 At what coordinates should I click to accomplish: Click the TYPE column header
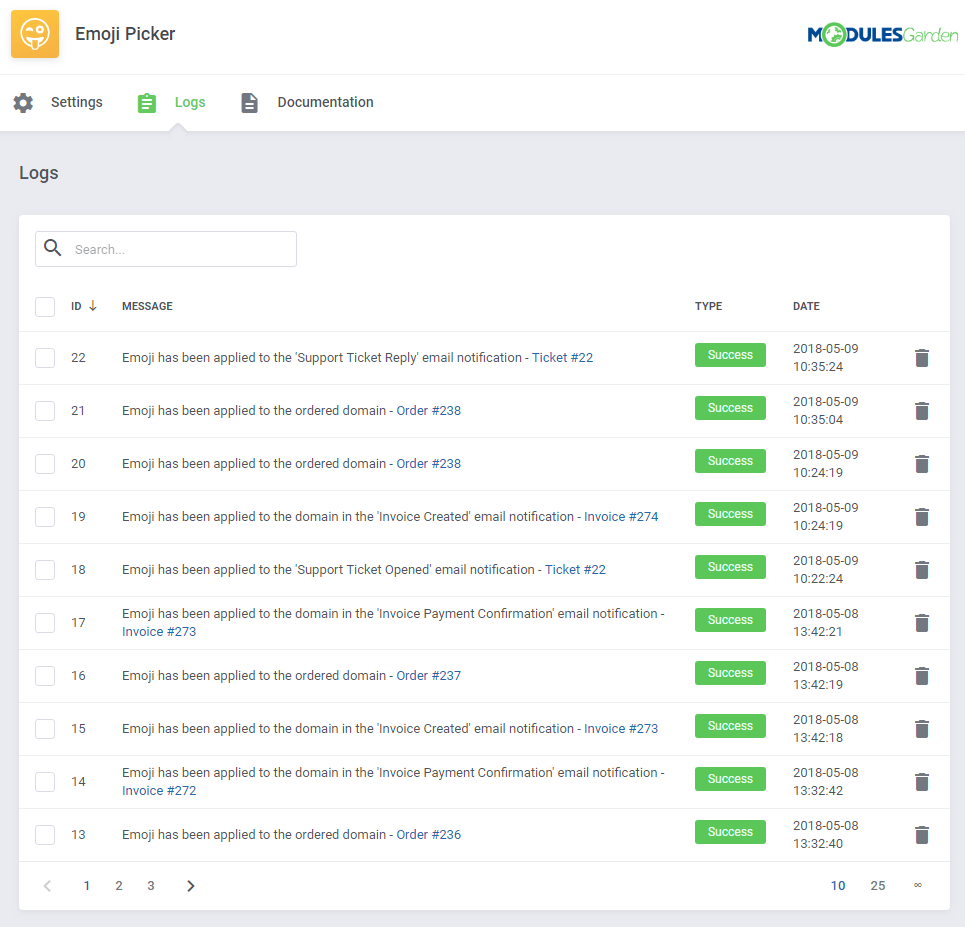(x=708, y=306)
